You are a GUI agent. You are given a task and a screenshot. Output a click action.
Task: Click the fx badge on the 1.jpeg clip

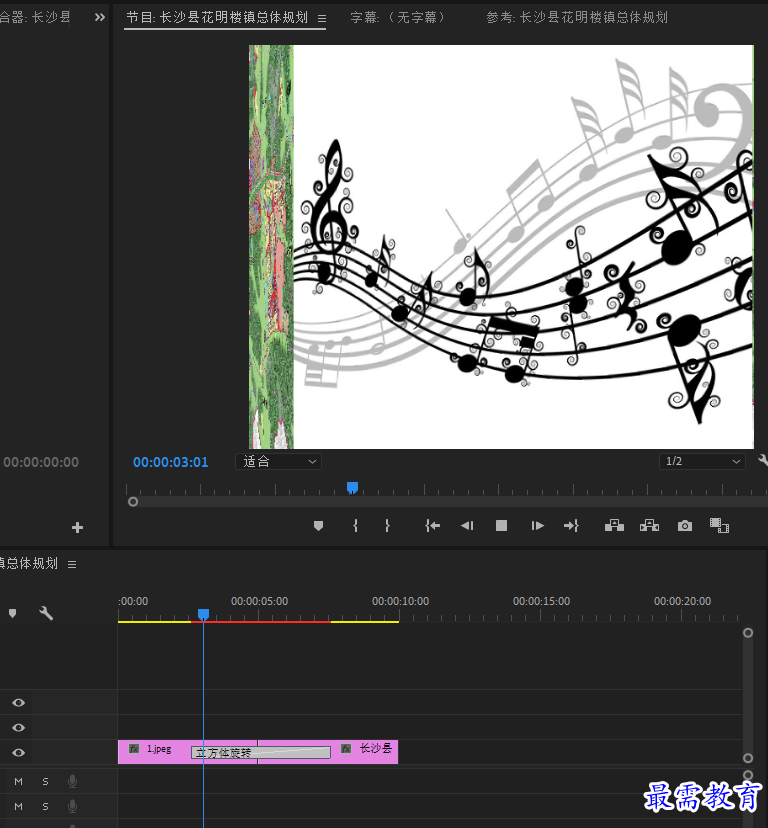(134, 748)
